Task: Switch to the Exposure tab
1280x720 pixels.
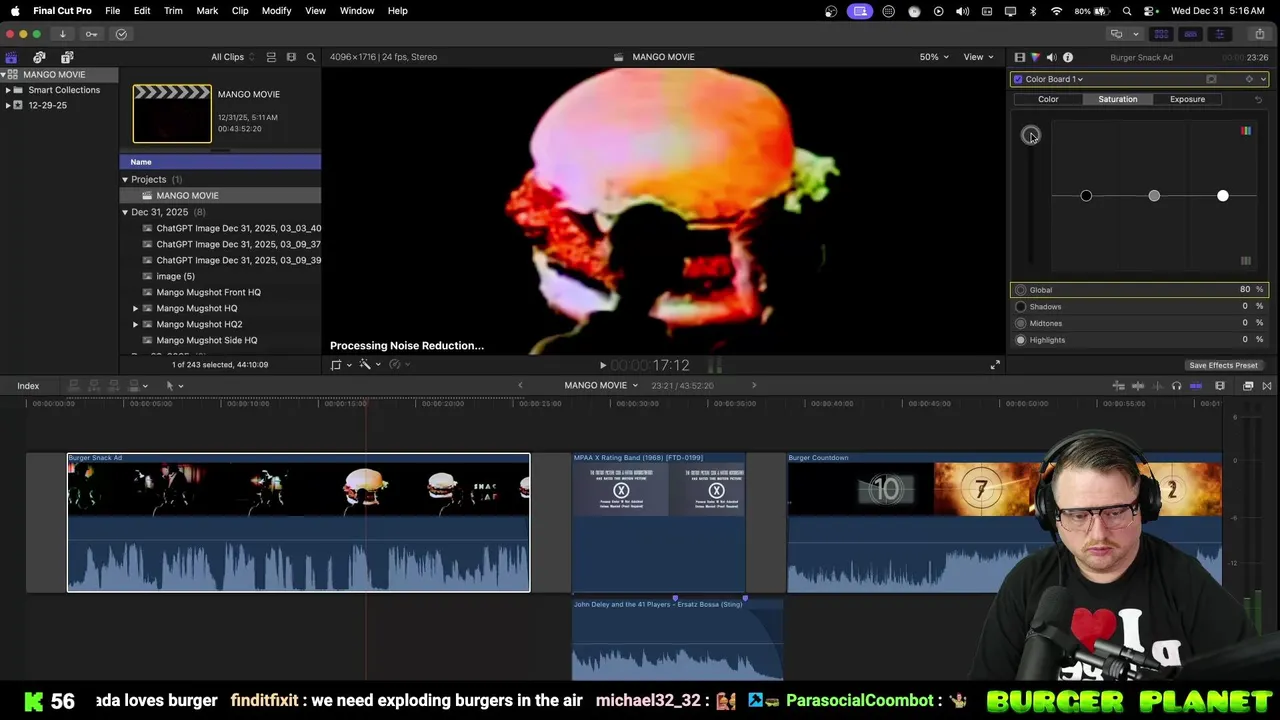Action: [x=1188, y=99]
